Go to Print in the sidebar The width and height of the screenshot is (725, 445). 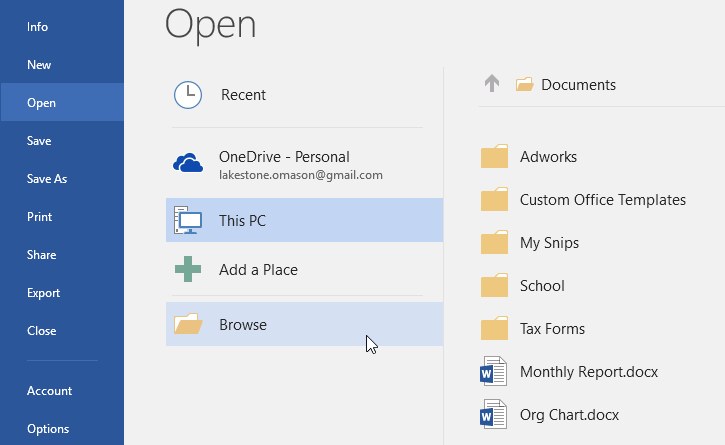(40, 217)
